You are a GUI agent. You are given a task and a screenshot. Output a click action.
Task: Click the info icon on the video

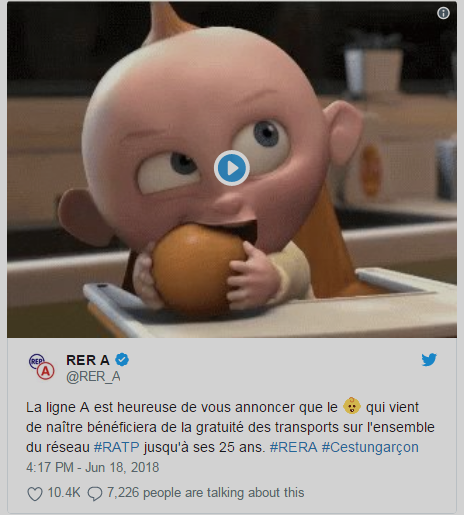443,13
